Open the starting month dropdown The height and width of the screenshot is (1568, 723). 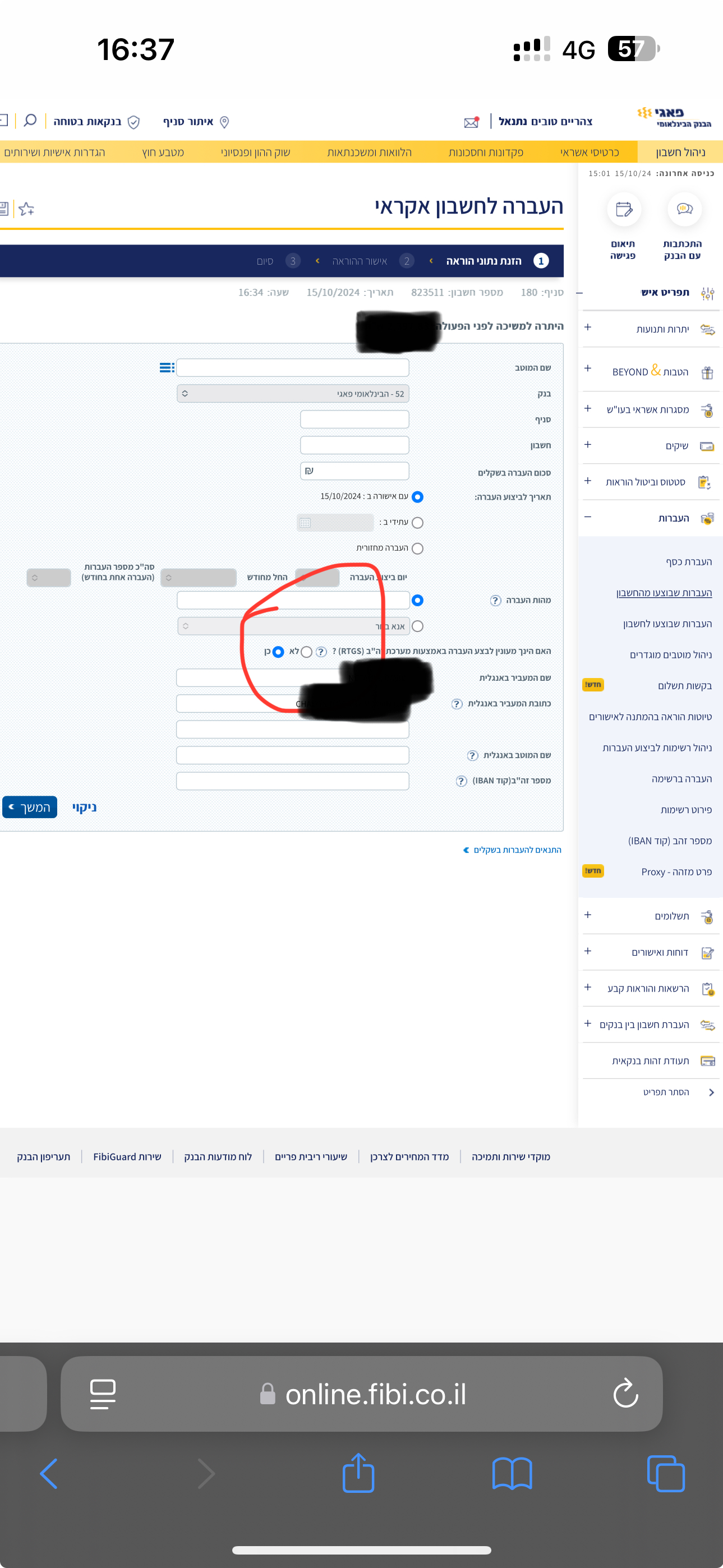tap(199, 578)
